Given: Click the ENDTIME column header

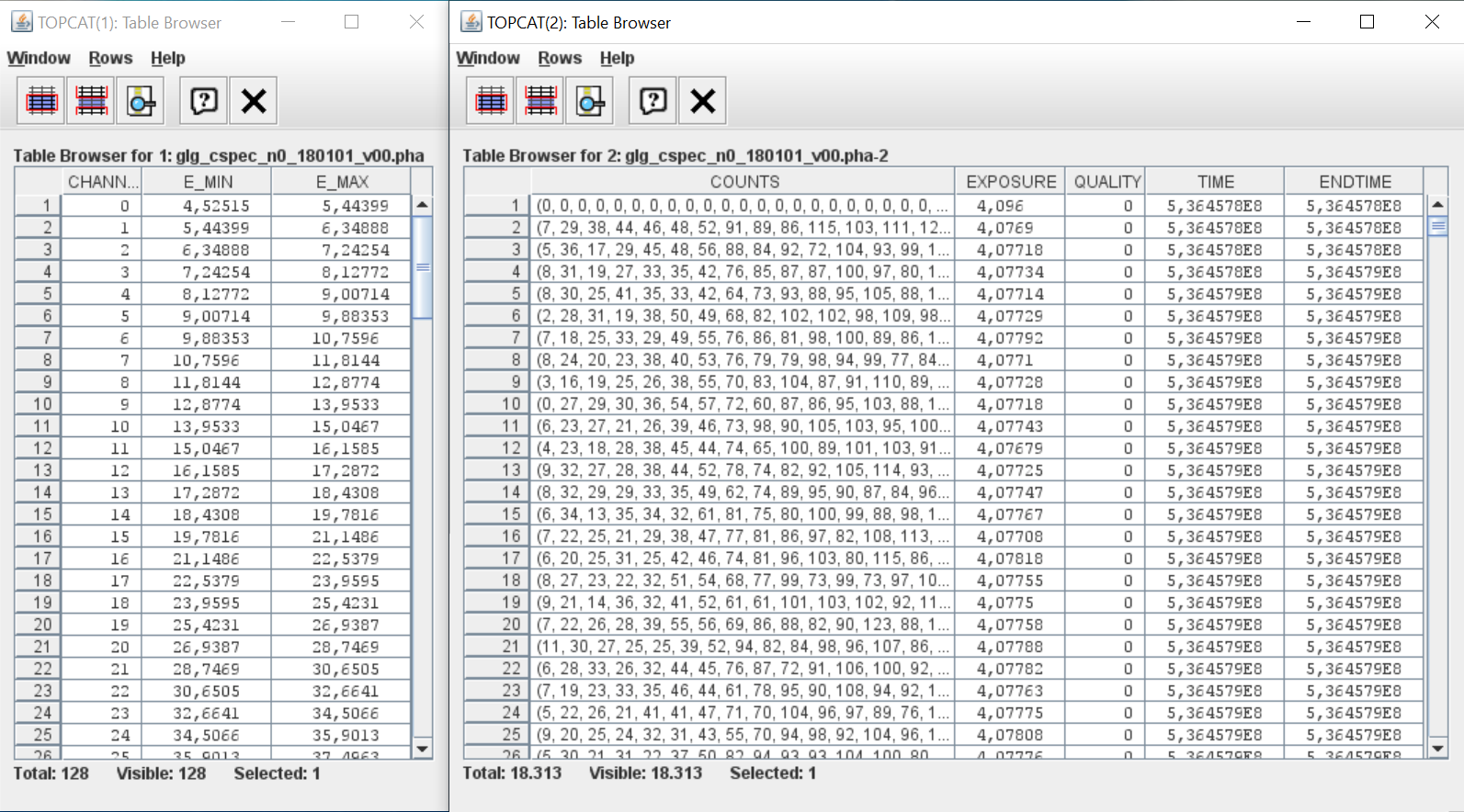Looking at the screenshot, I should (1355, 182).
